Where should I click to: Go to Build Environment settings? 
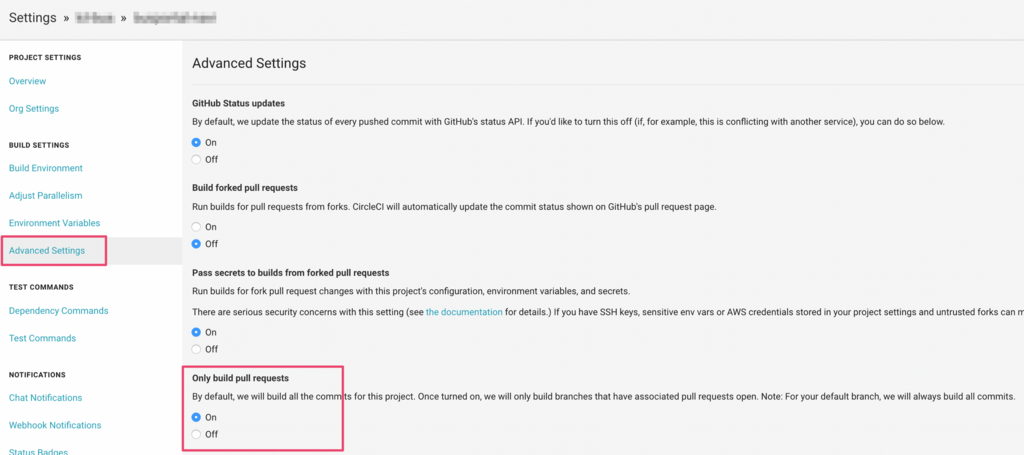[x=46, y=168]
